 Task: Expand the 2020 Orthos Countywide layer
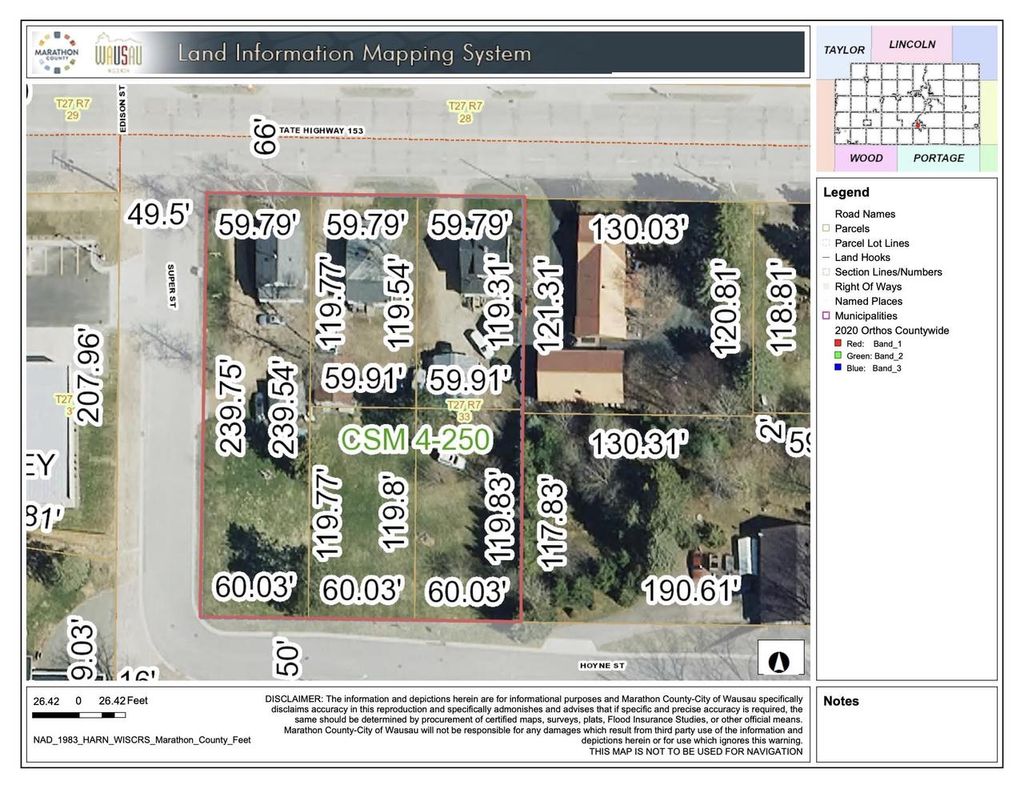[x=892, y=330]
